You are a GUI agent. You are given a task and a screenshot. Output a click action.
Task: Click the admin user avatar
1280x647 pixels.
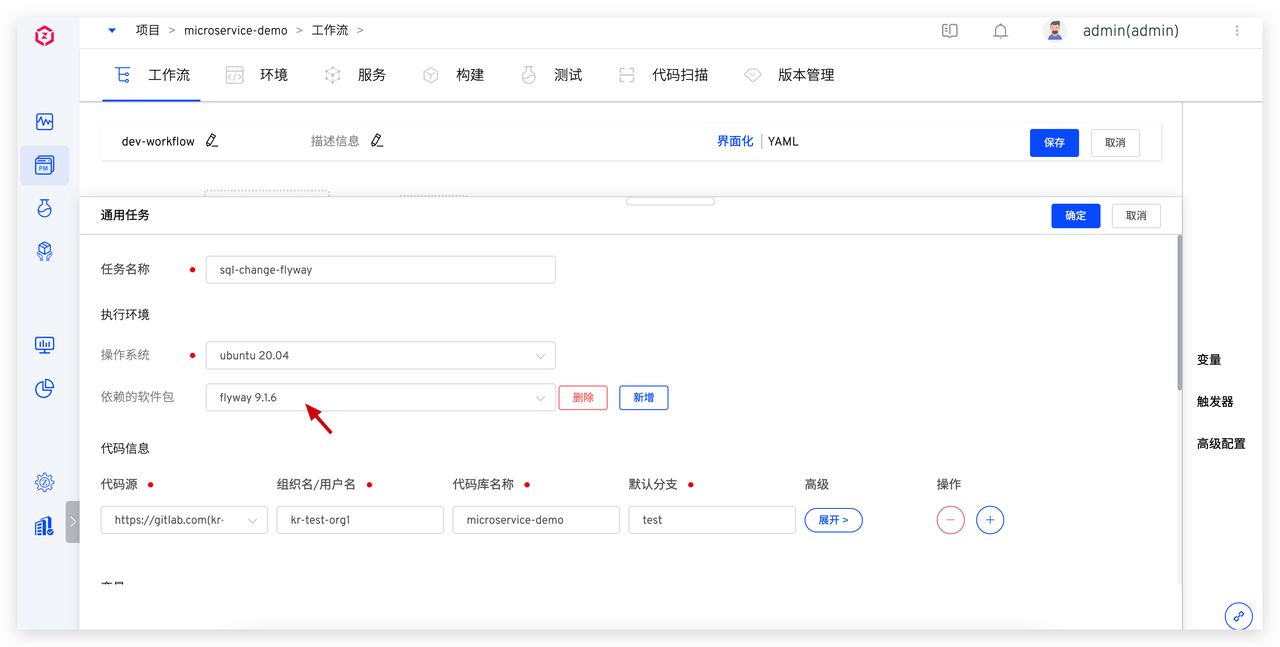pyautogui.click(x=1055, y=31)
